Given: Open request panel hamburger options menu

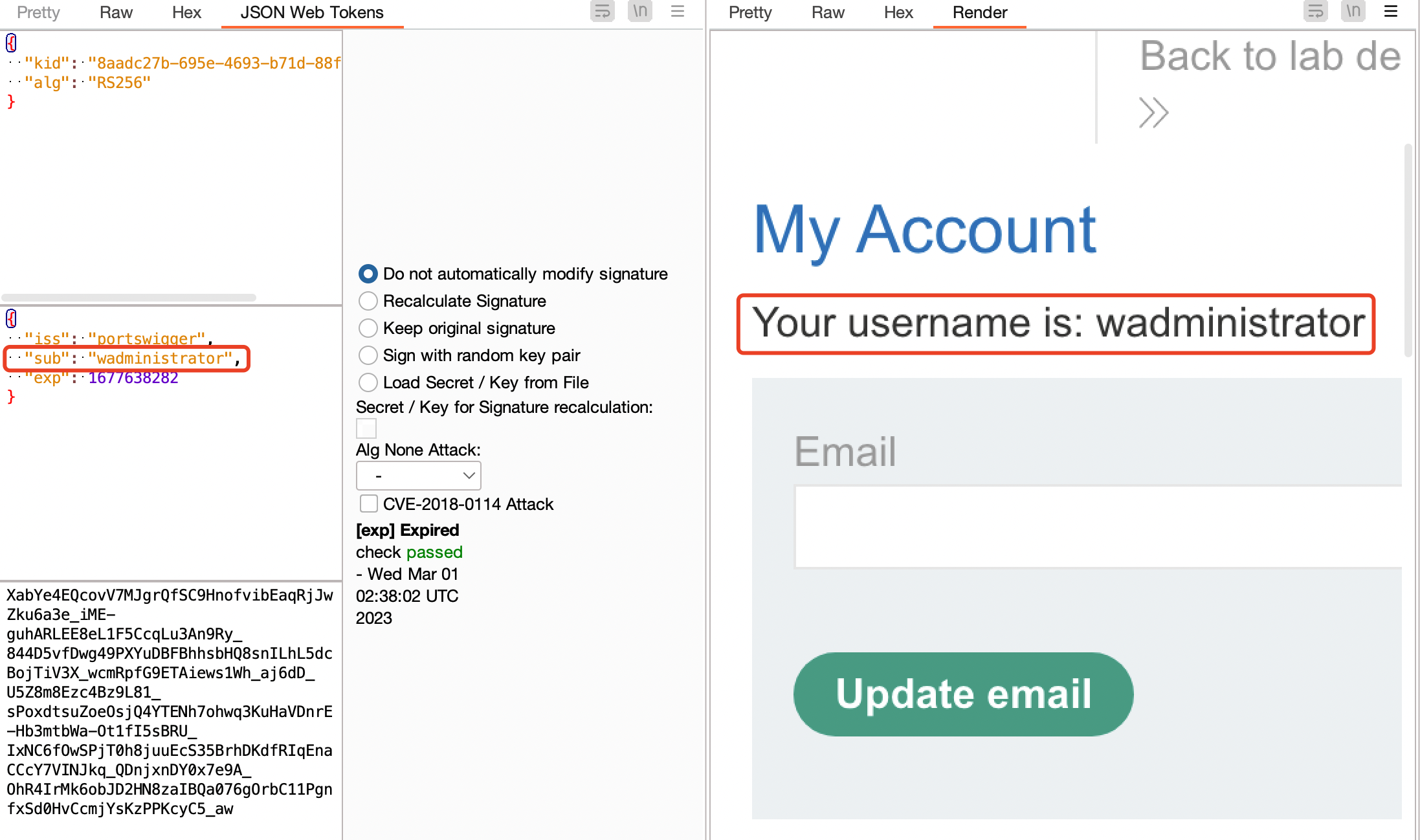Looking at the screenshot, I should click(677, 12).
